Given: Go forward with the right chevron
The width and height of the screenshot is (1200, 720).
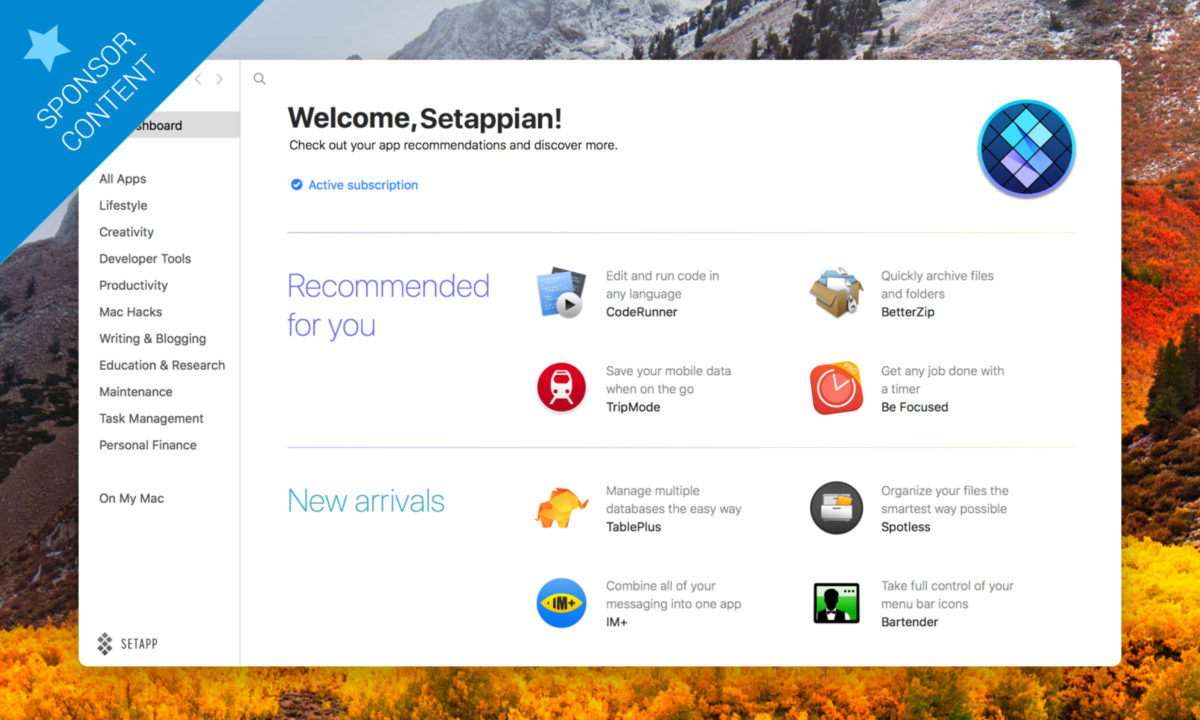Looking at the screenshot, I should (x=220, y=79).
